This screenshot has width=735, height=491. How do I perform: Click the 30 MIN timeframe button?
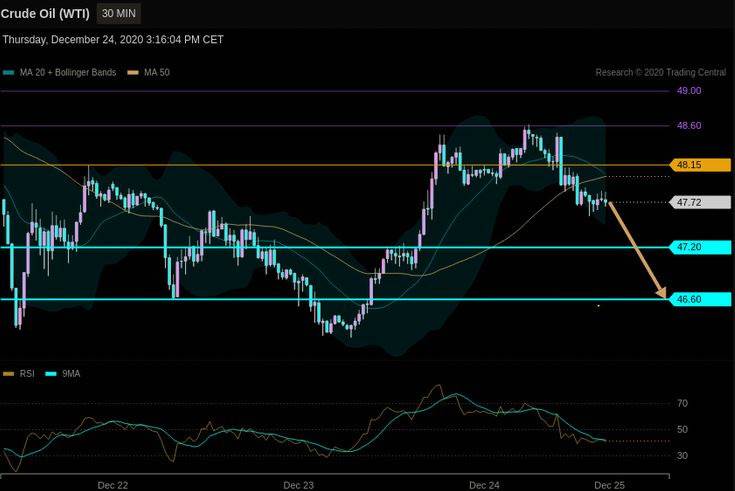119,14
